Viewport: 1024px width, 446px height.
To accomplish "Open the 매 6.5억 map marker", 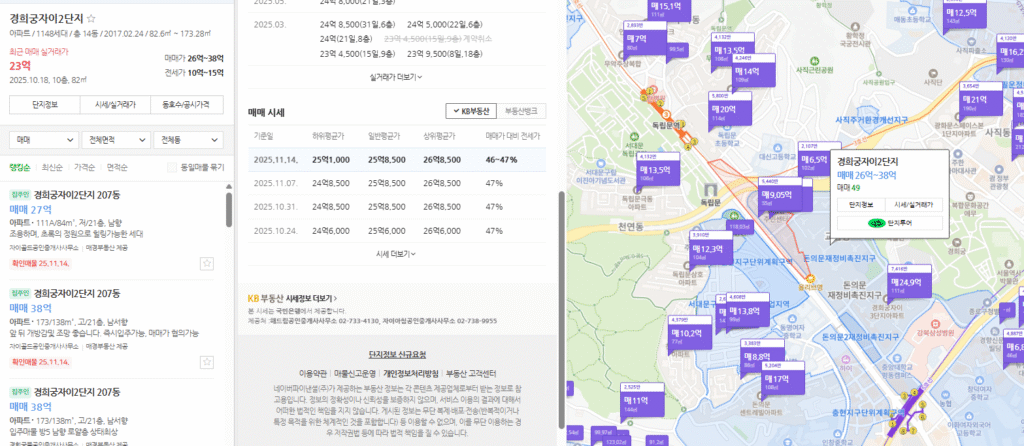I will [813, 159].
